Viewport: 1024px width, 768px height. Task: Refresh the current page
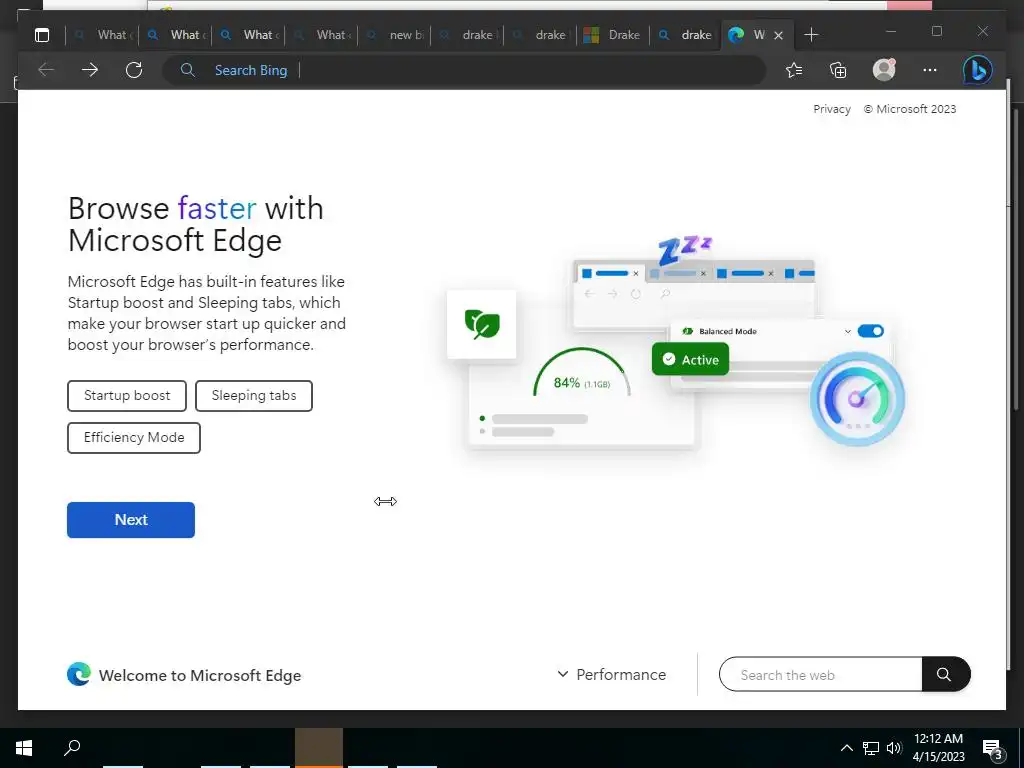point(134,70)
